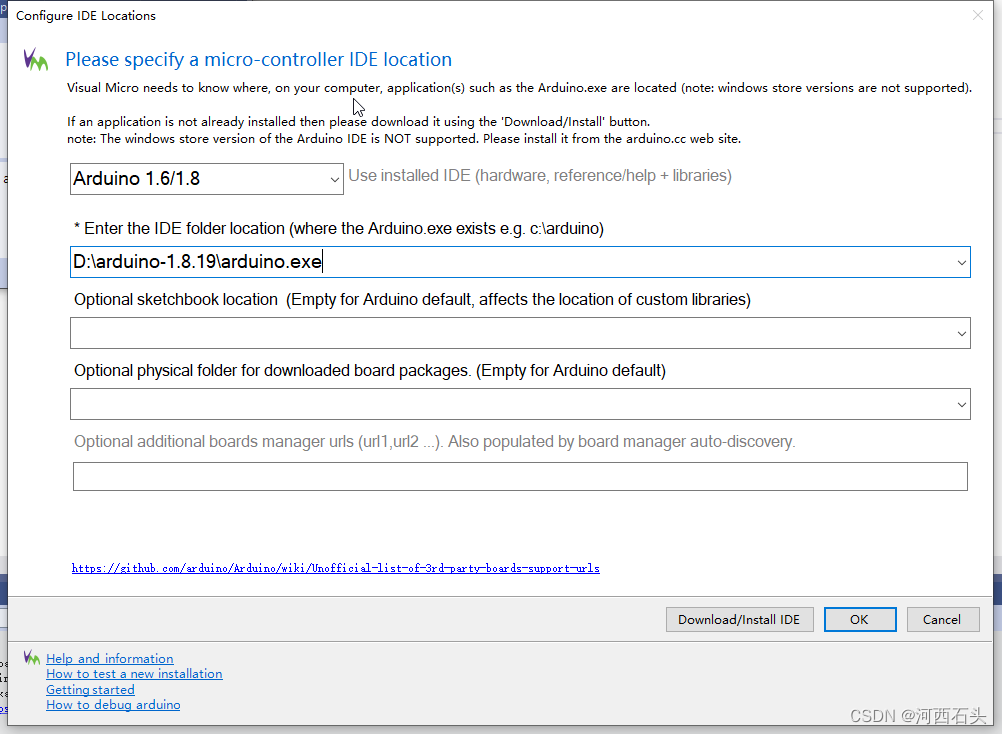Open the How to debug arduino link
The width and height of the screenshot is (1002, 734).
click(113, 705)
